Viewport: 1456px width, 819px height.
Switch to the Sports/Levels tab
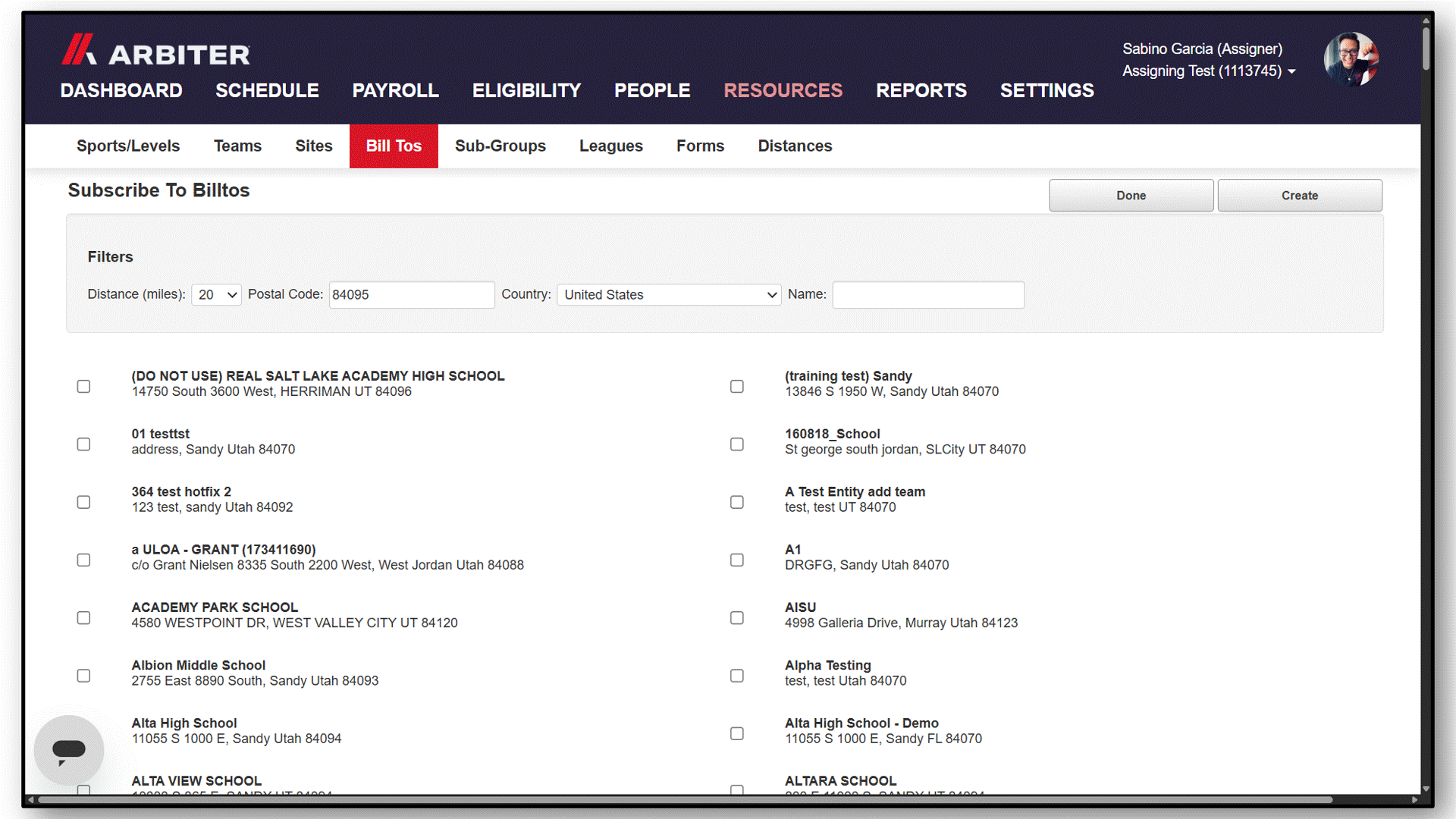point(128,146)
